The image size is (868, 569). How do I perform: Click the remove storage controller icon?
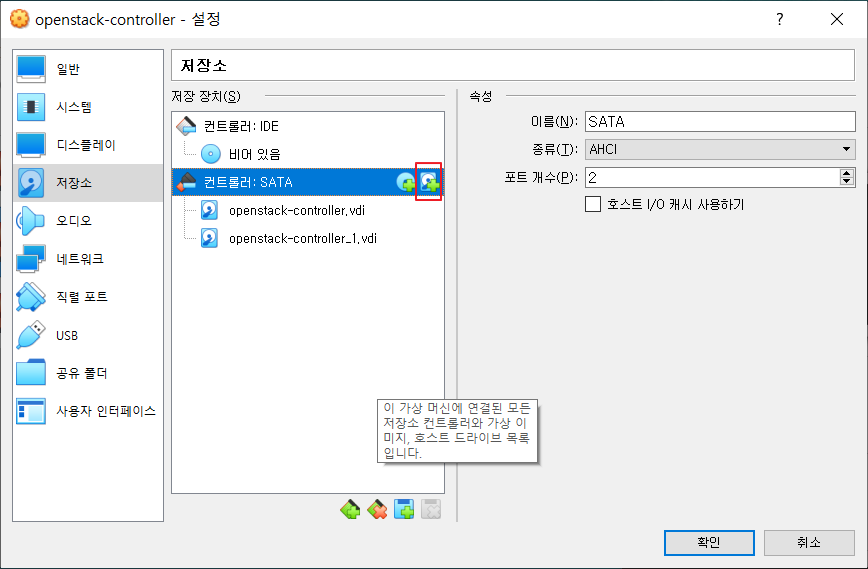coord(377,509)
